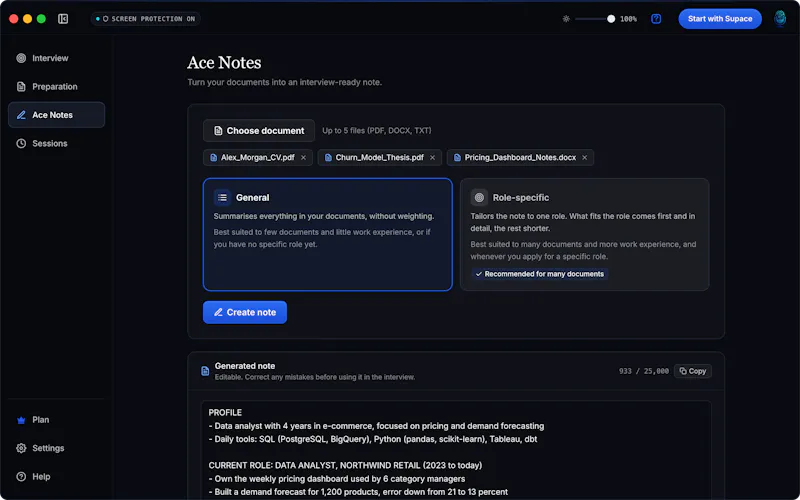Click Alex_Morgan_CV.pdf file icon
The height and width of the screenshot is (500, 800).
[x=214, y=158]
